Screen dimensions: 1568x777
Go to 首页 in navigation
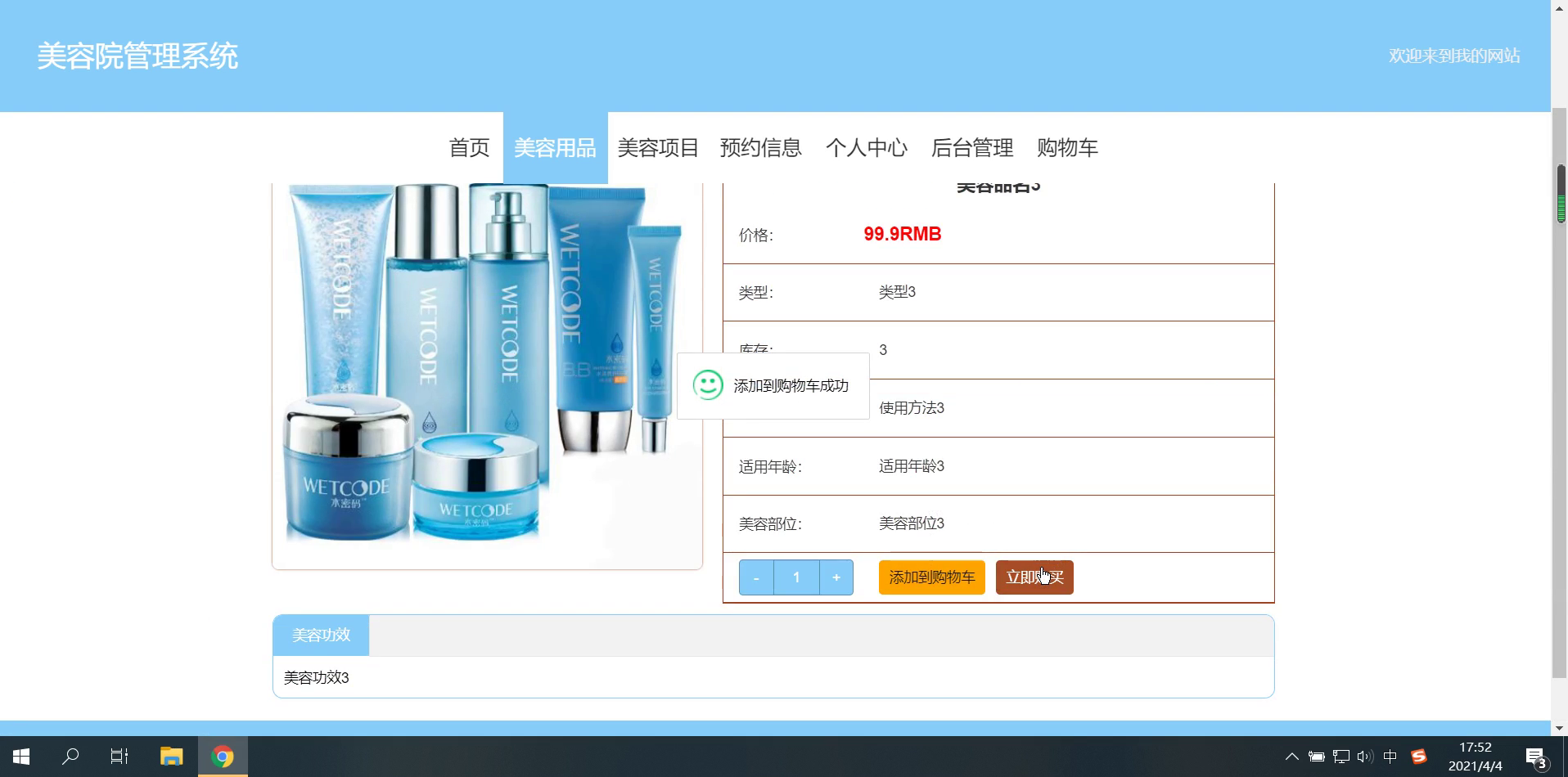pos(469,148)
